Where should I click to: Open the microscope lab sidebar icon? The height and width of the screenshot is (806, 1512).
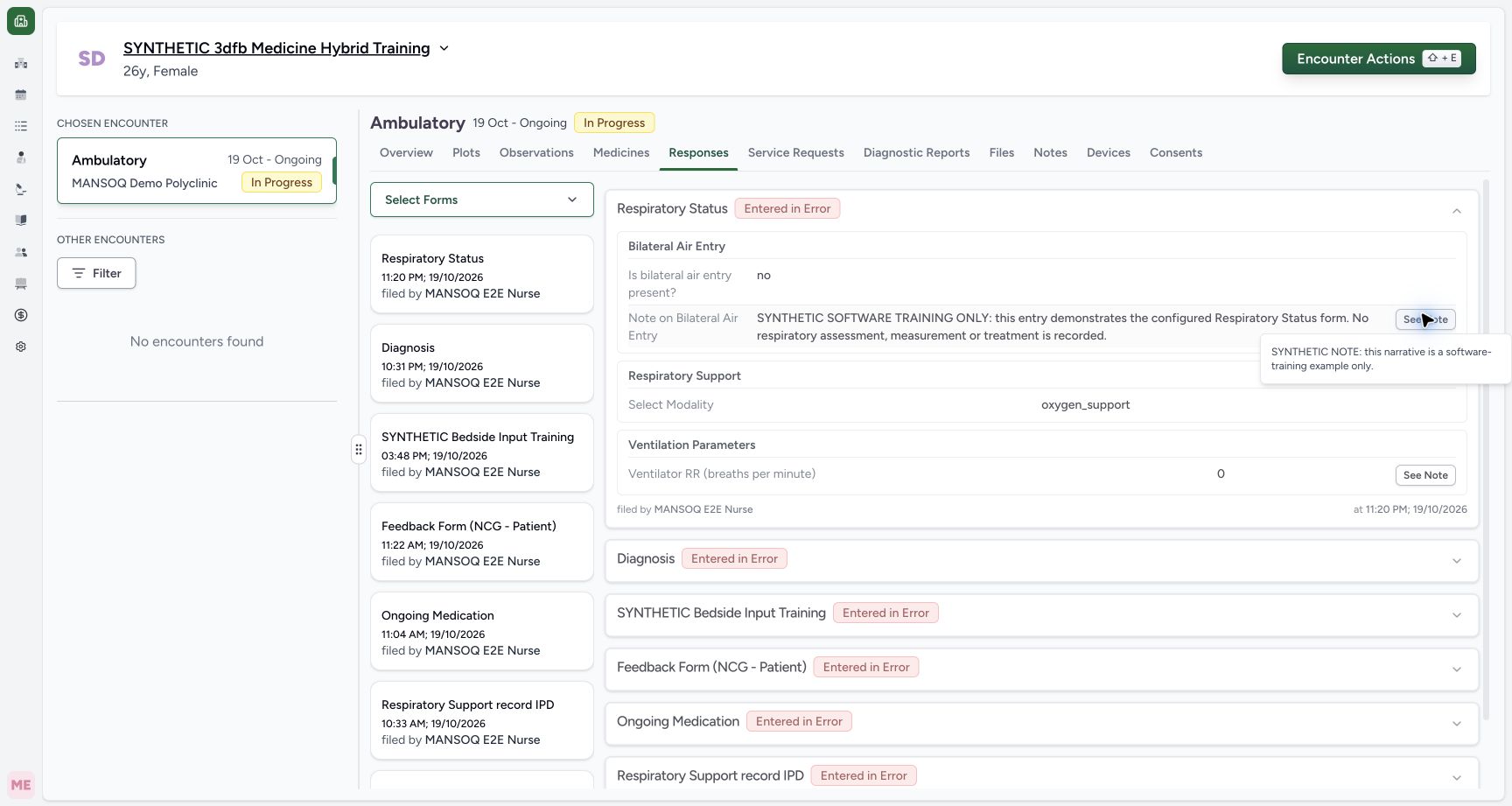point(21,189)
